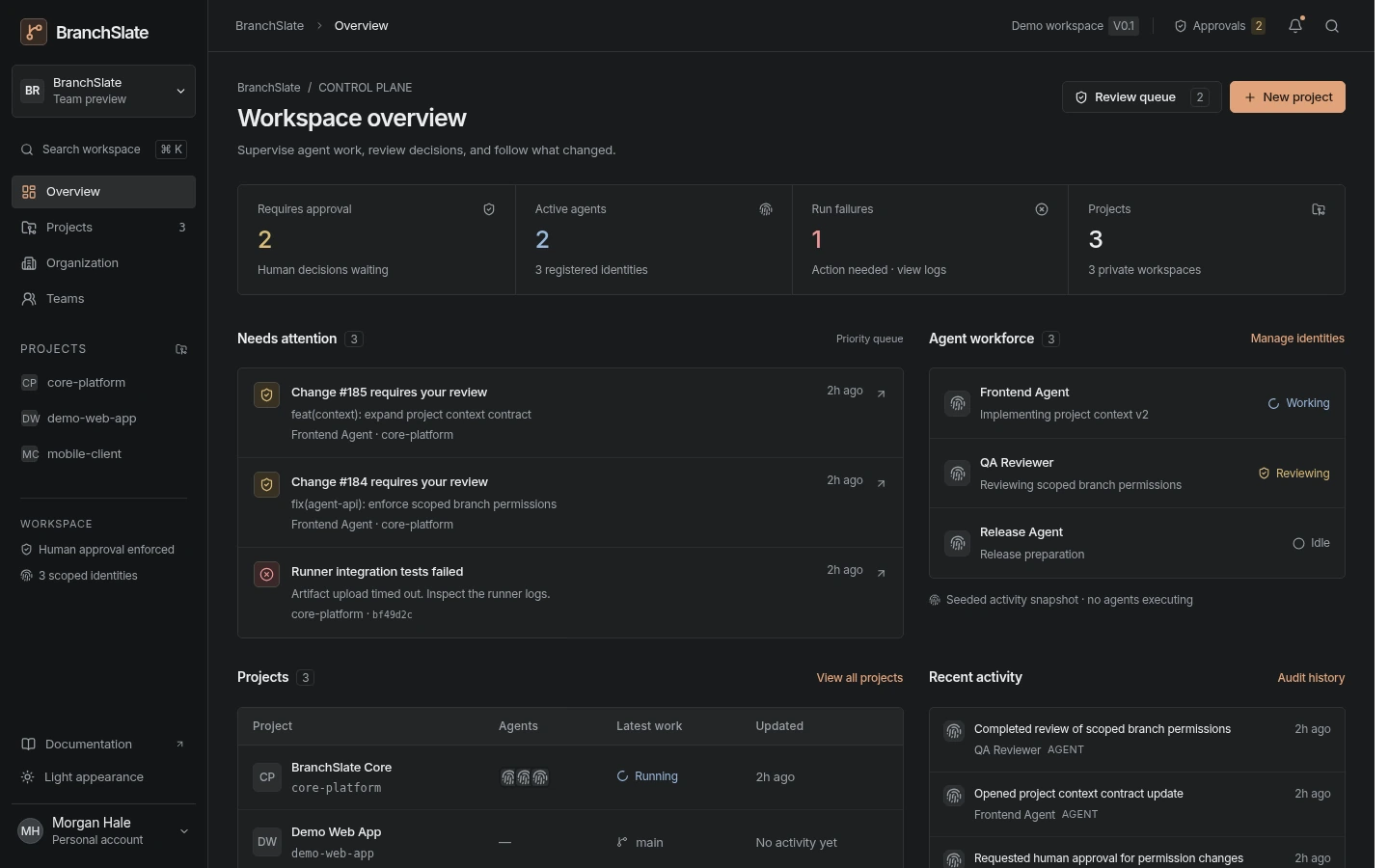The width and height of the screenshot is (1389, 868).
Task: Click the new-project icon beside PROJECTS heading
Action: pos(181,349)
